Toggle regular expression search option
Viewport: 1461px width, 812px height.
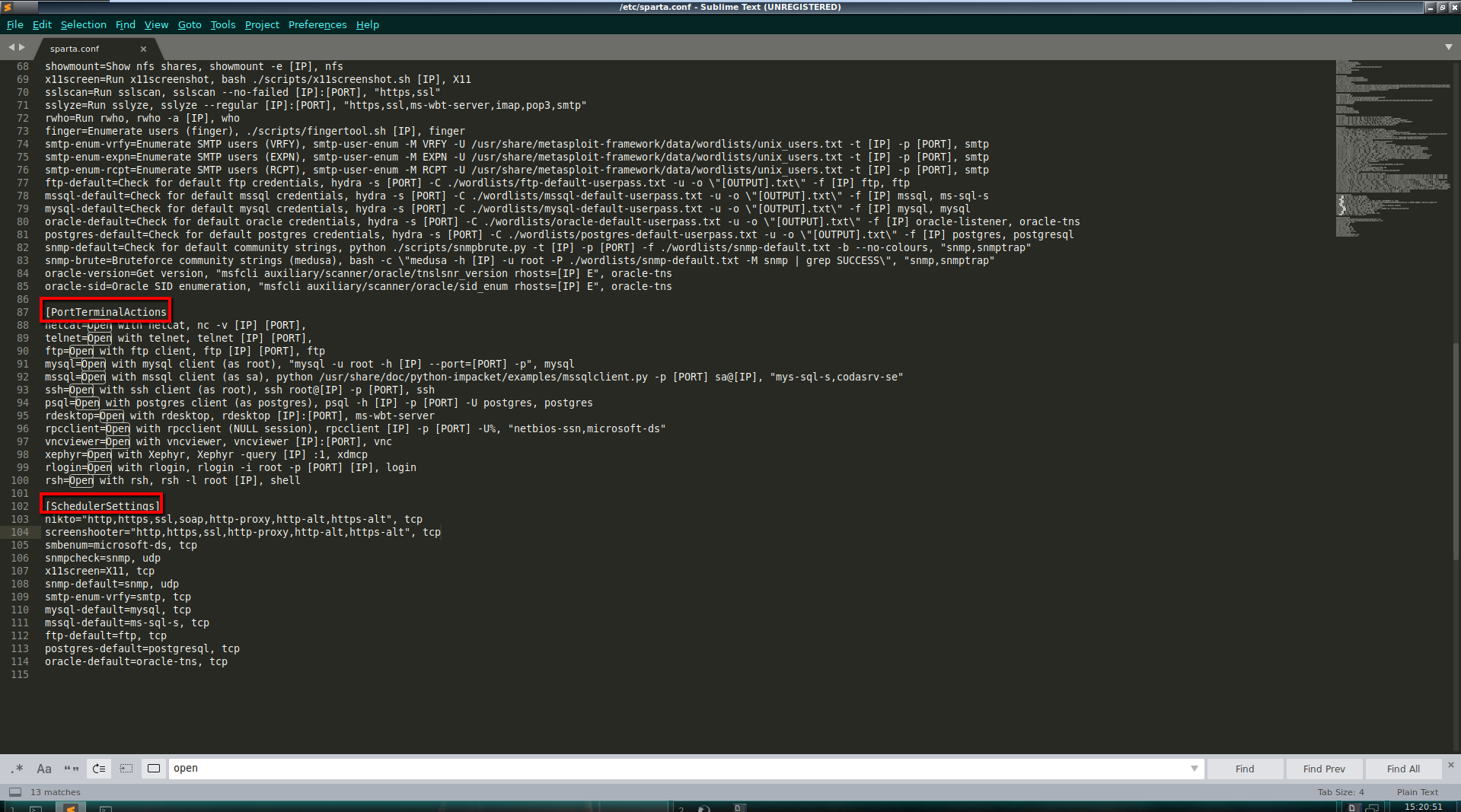coord(17,769)
